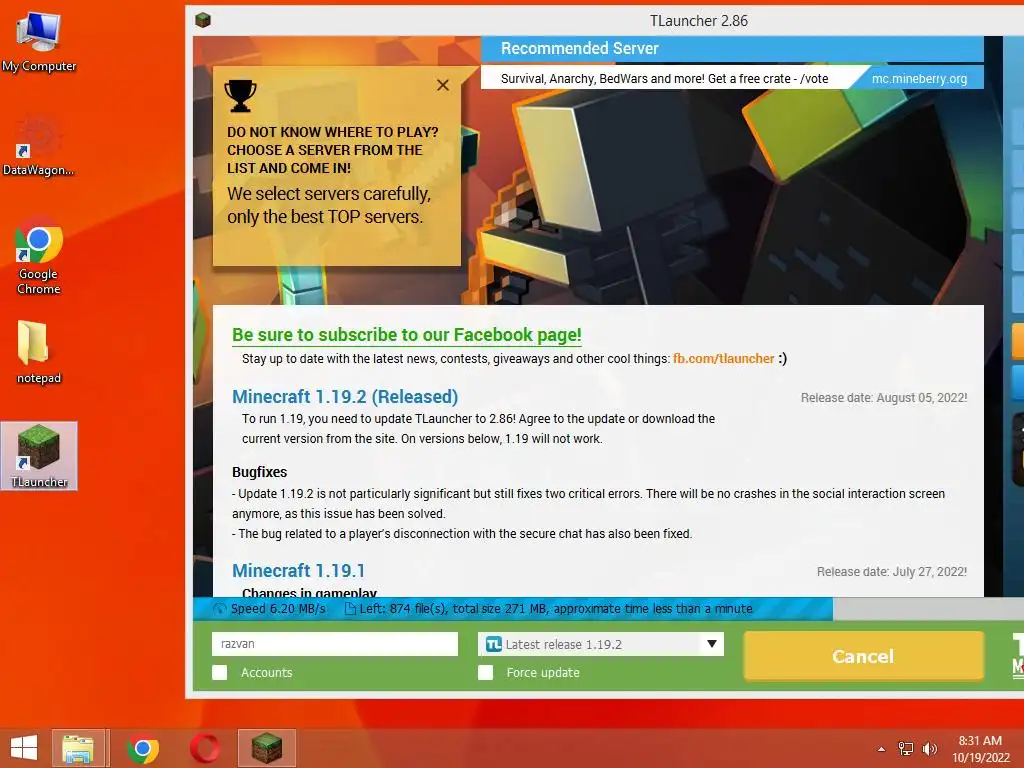Viewport: 1024px width, 768px height.
Task: Open Windows Start button
Action: pyautogui.click(x=24, y=748)
